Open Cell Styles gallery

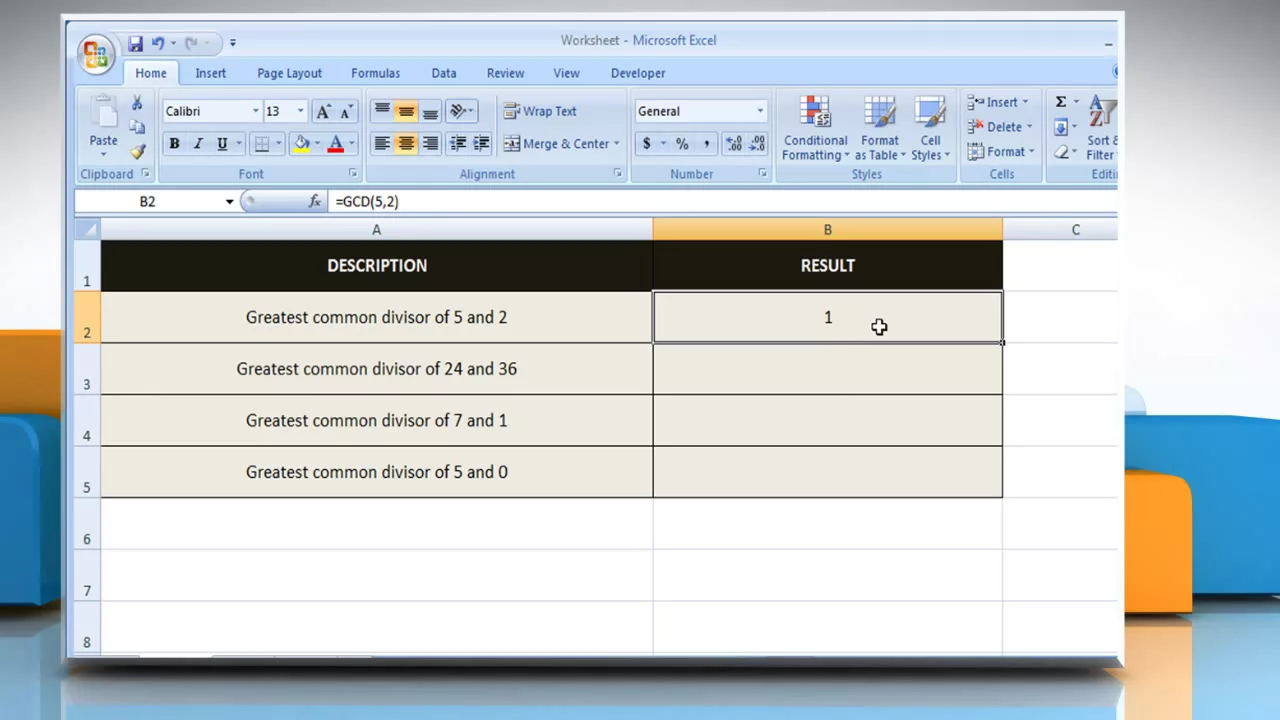pyautogui.click(x=930, y=128)
